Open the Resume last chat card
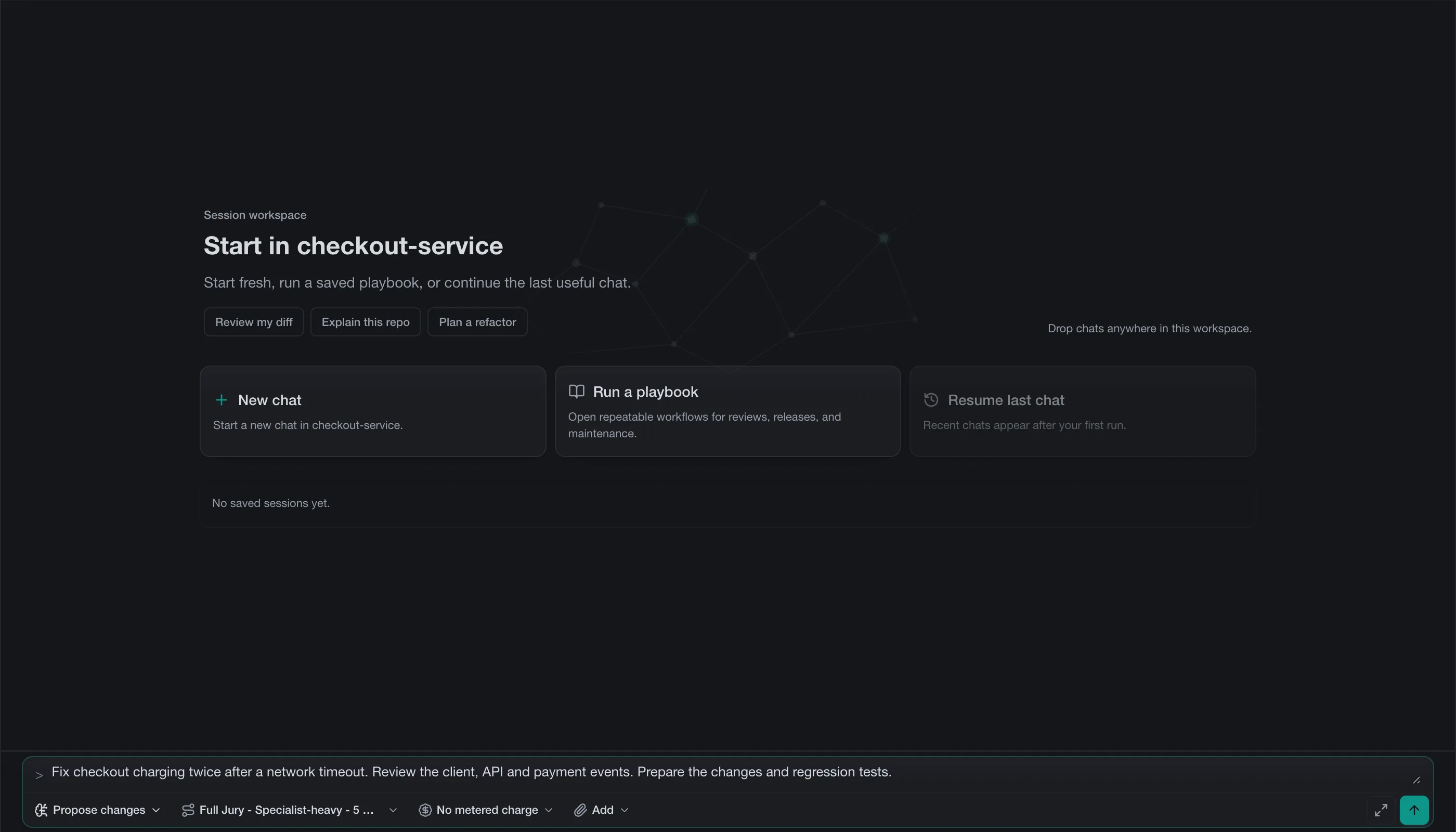The width and height of the screenshot is (1456, 832). [x=1083, y=411]
